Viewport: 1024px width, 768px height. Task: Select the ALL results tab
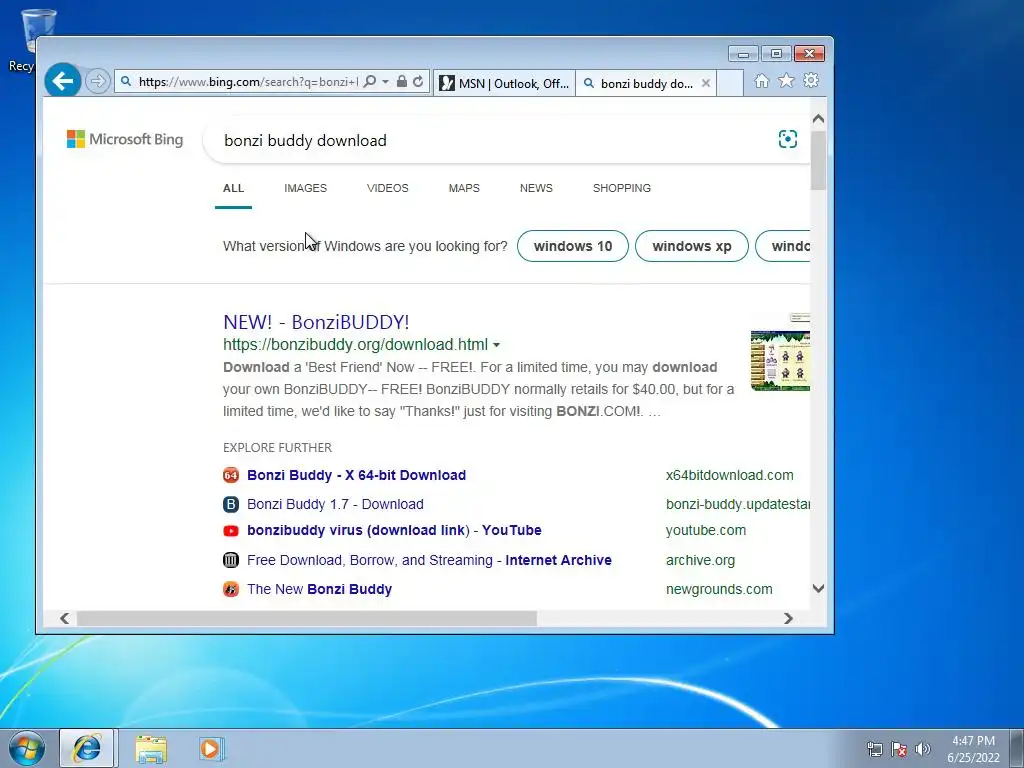pos(233,188)
